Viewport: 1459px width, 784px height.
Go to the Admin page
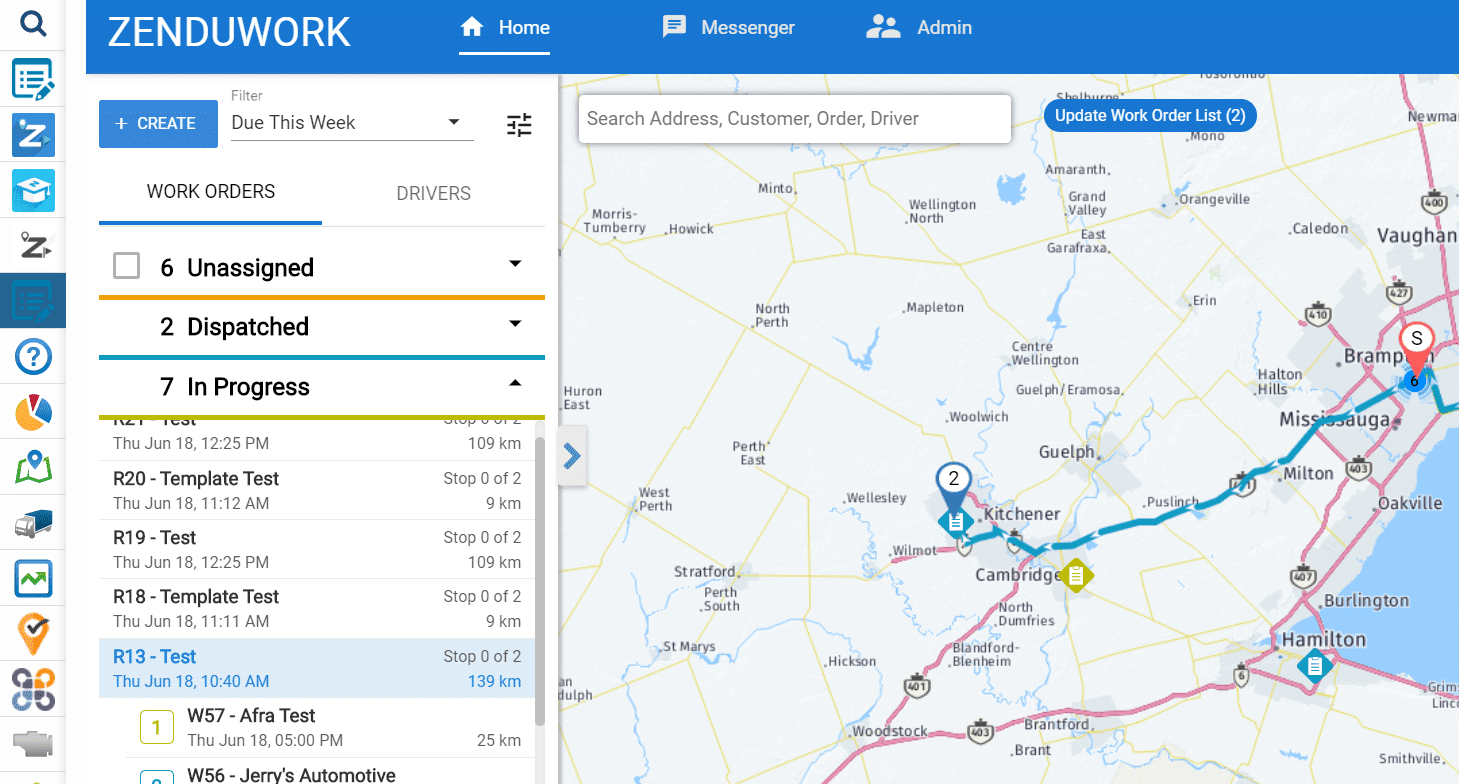click(919, 28)
